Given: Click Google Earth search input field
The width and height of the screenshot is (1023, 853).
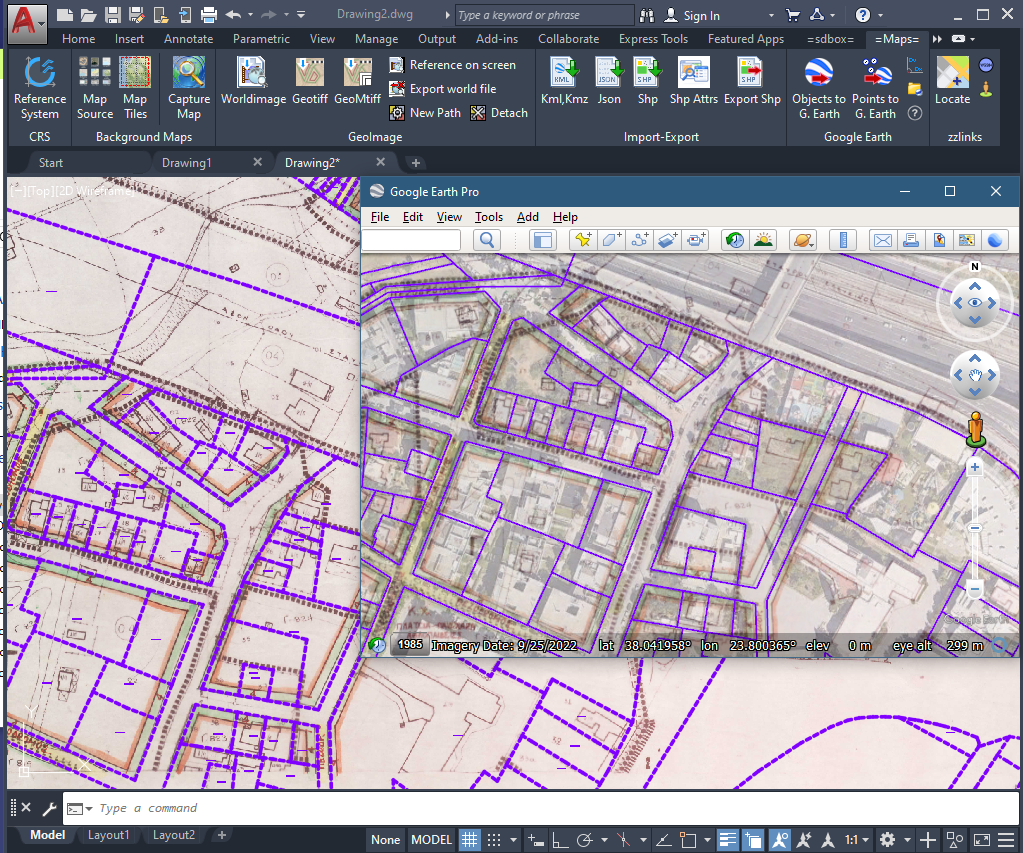Looking at the screenshot, I should pyautogui.click(x=411, y=240).
